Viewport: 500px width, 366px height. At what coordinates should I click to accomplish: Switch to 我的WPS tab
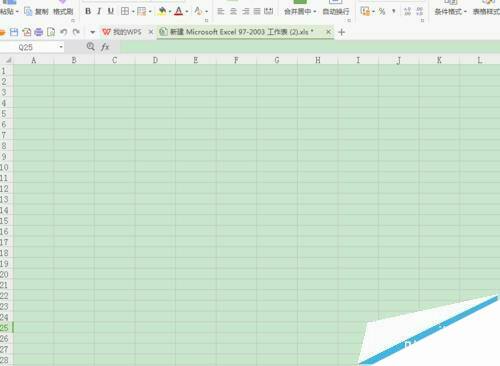click(x=122, y=32)
